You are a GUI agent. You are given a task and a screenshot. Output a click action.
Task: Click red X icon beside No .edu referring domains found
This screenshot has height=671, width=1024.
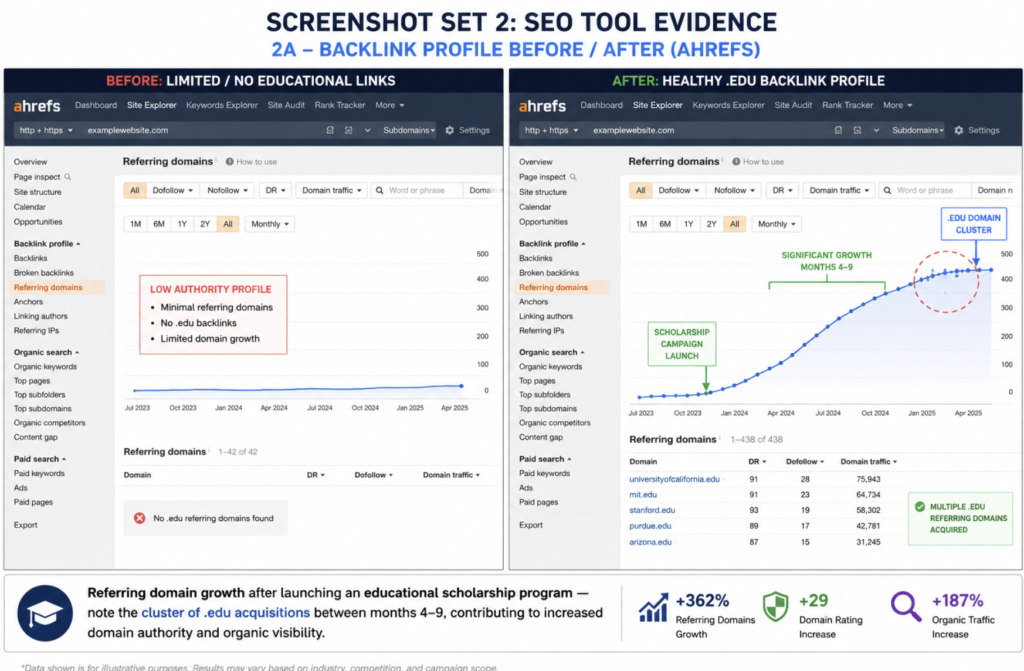(x=139, y=518)
